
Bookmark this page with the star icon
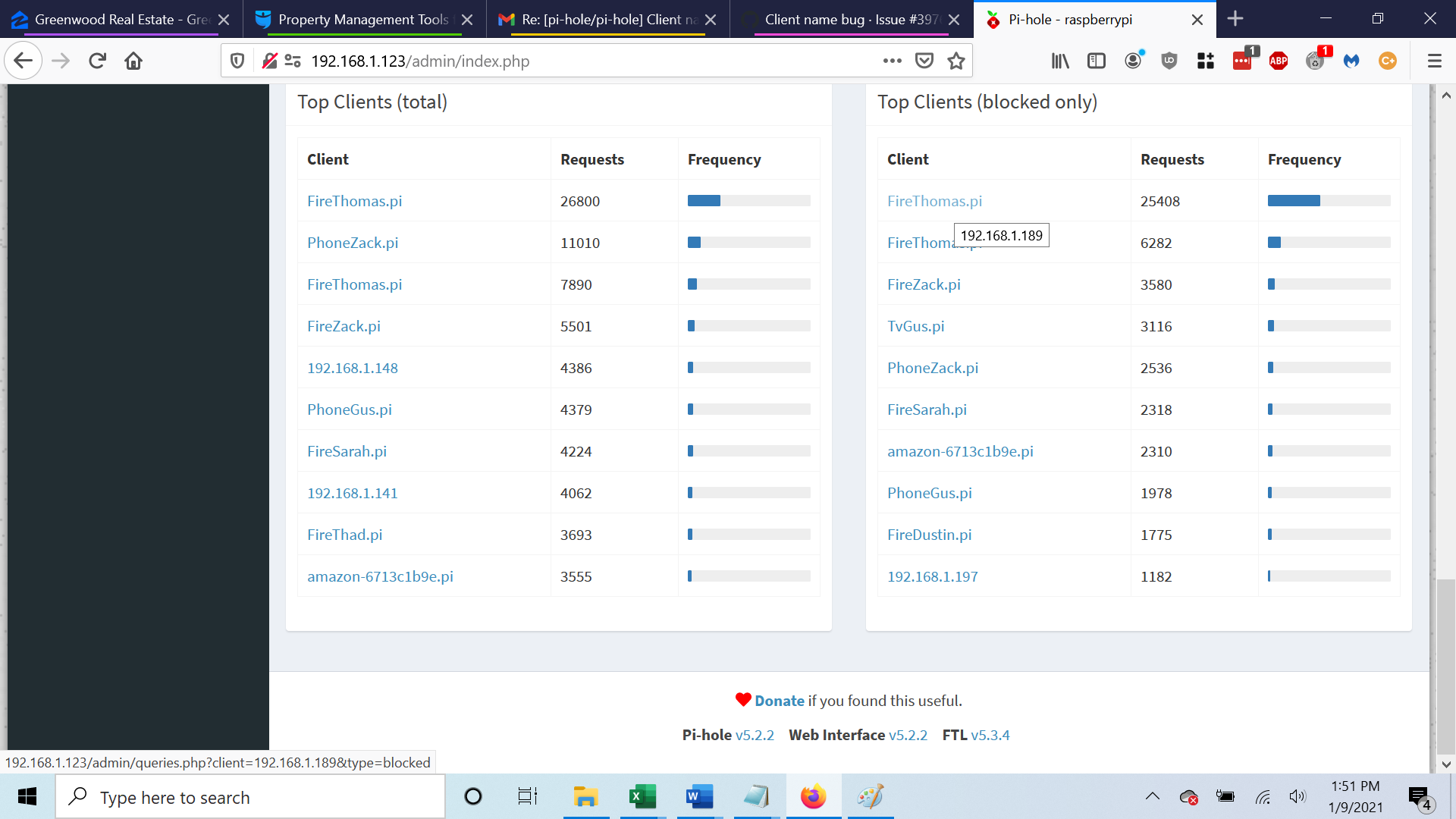click(x=955, y=61)
